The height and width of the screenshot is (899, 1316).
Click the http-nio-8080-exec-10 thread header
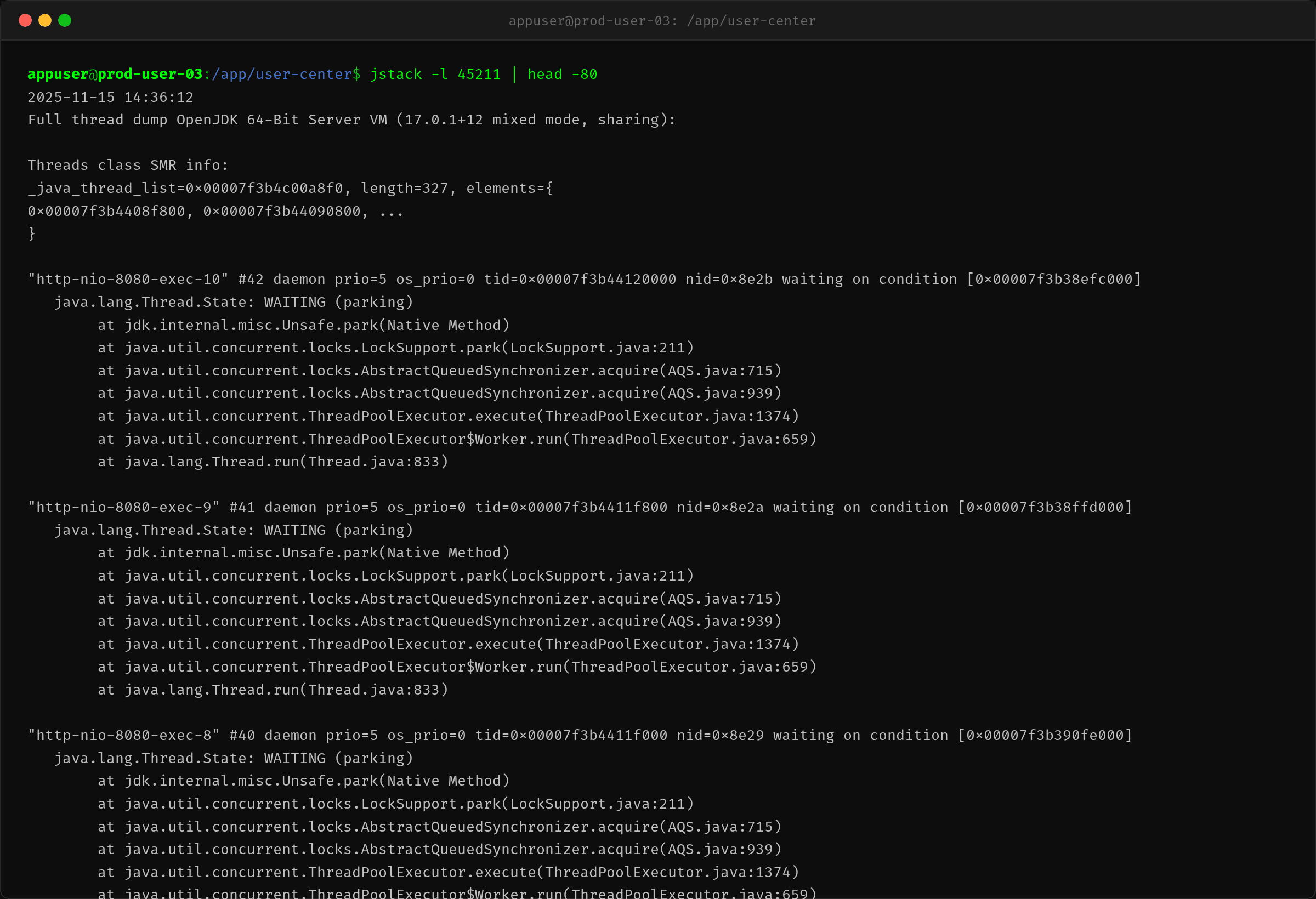(585, 279)
